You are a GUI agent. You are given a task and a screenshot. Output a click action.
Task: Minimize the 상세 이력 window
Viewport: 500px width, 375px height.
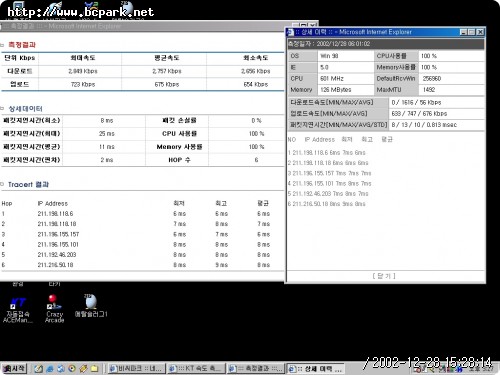click(463, 32)
